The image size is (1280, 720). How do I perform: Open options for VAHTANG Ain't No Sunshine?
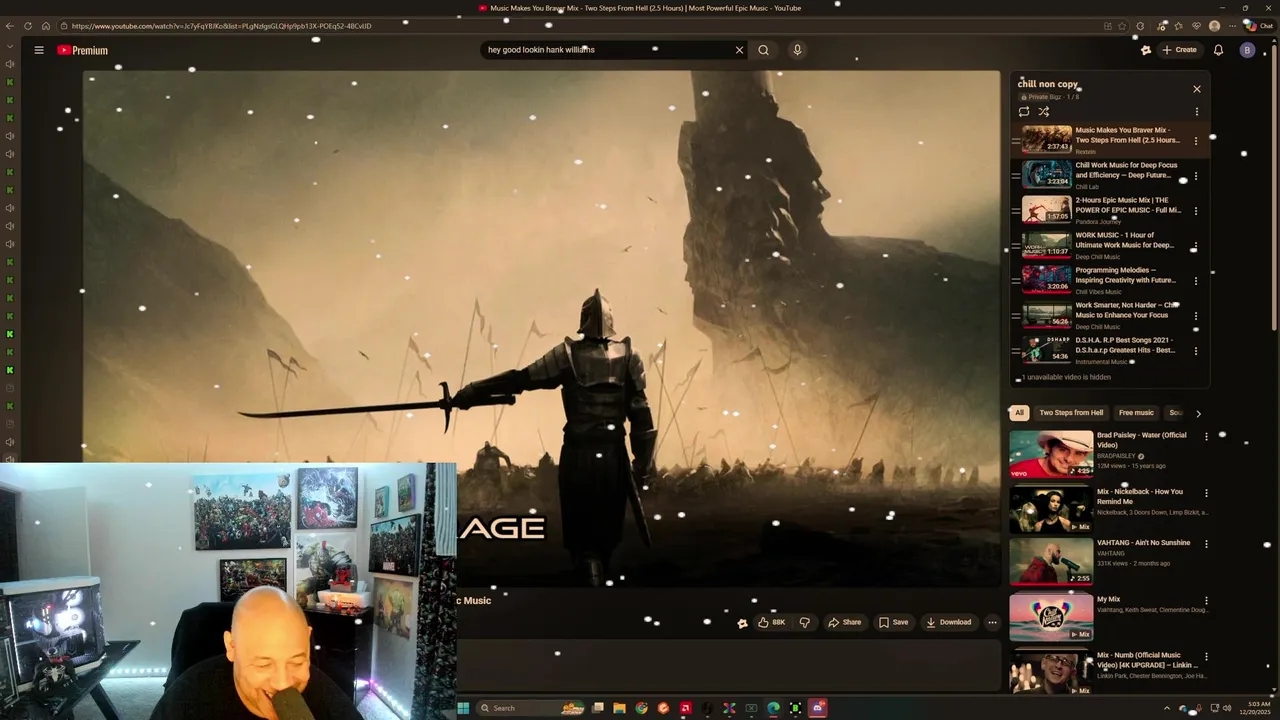tap(1206, 544)
